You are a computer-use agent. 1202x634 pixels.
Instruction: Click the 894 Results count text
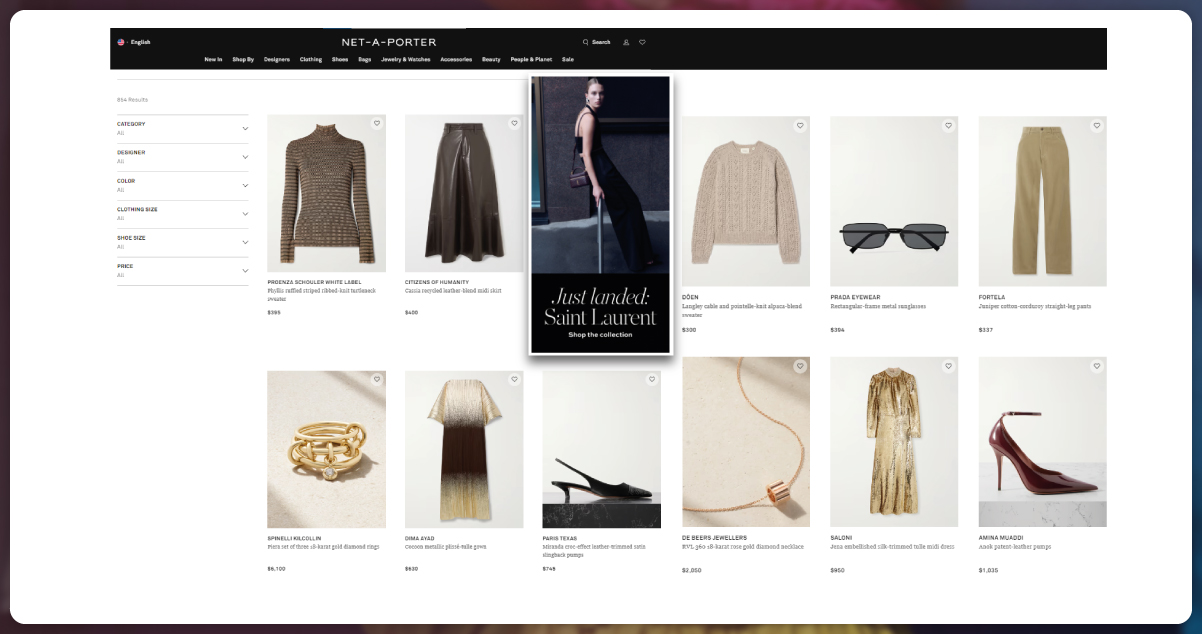tap(132, 99)
